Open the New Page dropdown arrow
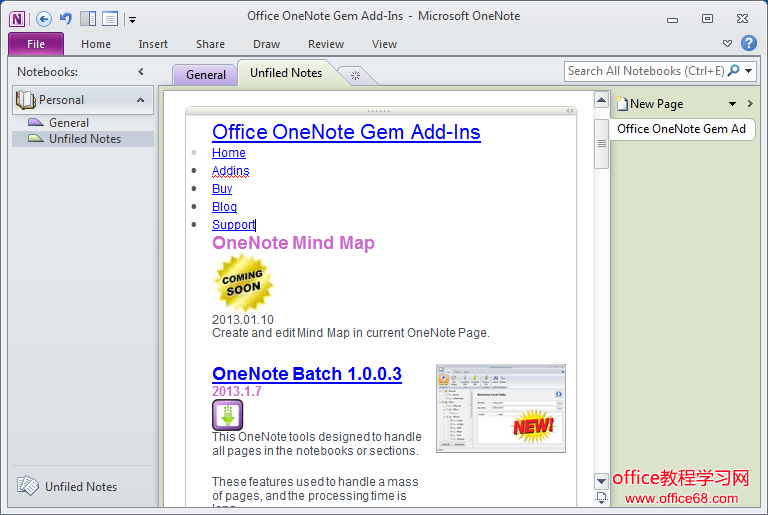Viewport: 768px width, 515px height. [732, 104]
